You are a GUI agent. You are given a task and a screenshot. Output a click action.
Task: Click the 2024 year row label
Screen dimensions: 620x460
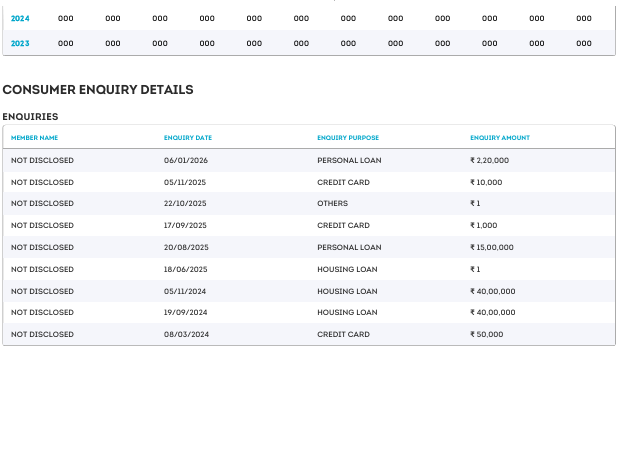tap(20, 18)
